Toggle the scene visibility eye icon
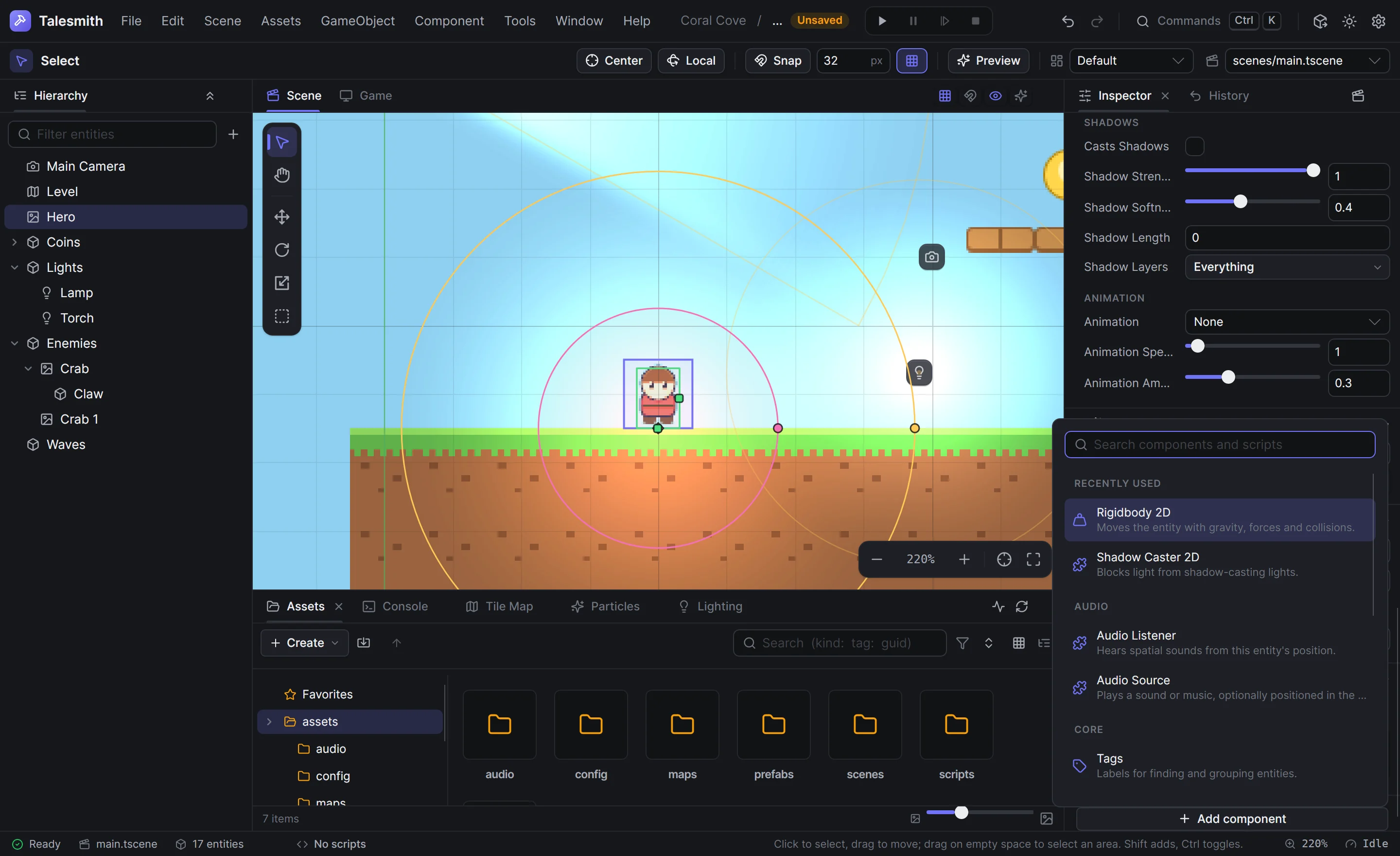 point(995,95)
